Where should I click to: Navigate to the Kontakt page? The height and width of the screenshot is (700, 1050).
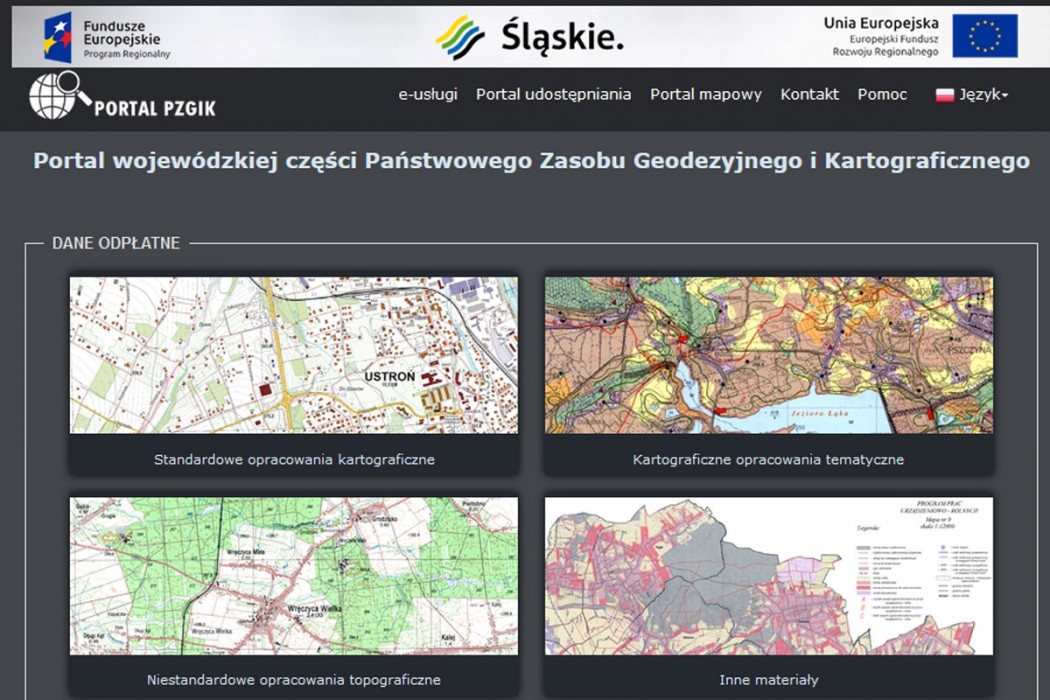809,94
